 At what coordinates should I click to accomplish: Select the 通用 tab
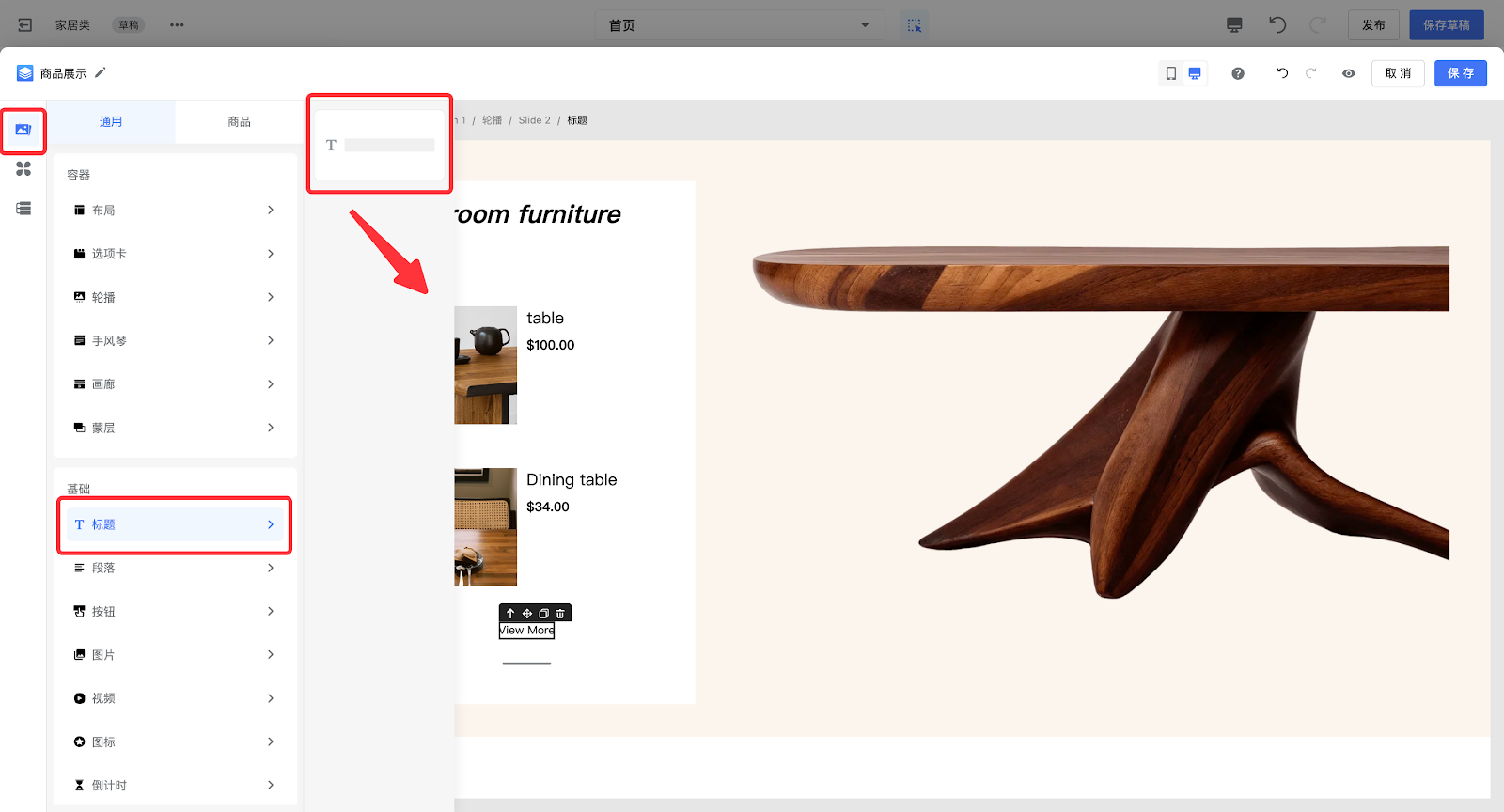tap(111, 122)
